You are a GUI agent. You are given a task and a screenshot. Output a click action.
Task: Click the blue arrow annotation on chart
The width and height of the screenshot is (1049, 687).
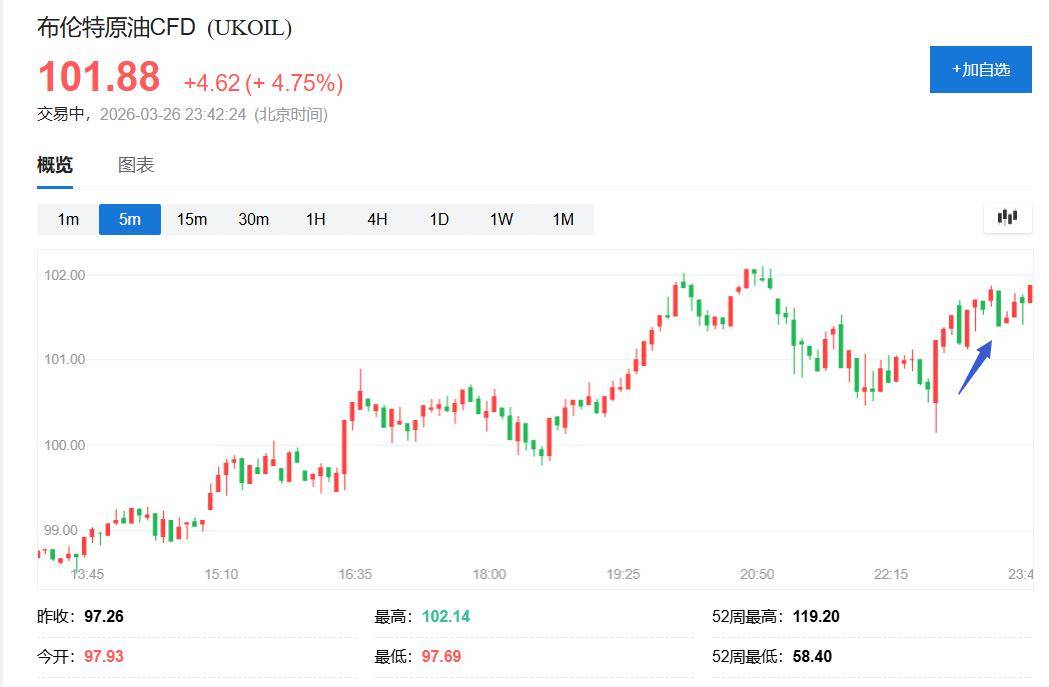[x=975, y=367]
